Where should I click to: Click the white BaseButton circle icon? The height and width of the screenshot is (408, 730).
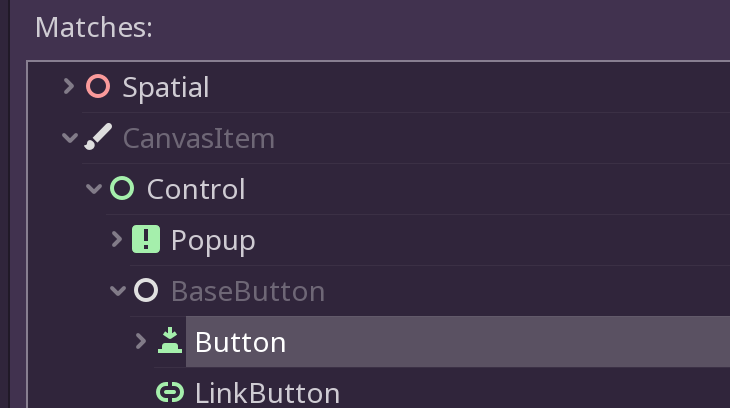146,290
